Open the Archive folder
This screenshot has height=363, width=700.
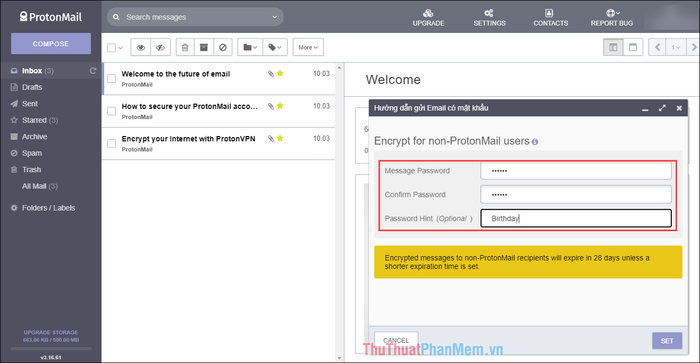(x=34, y=137)
